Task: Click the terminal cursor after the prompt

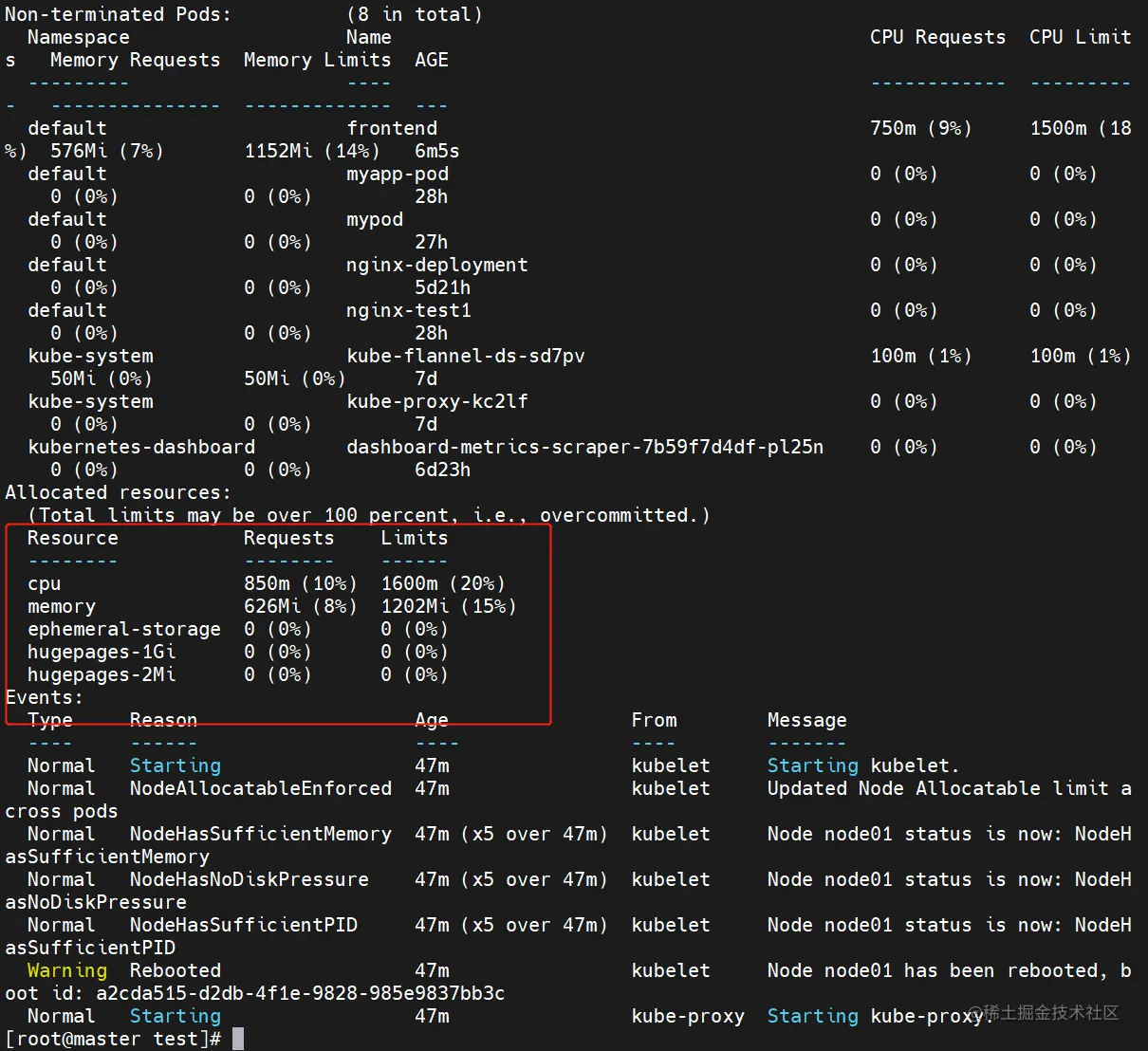Action: [238, 1039]
